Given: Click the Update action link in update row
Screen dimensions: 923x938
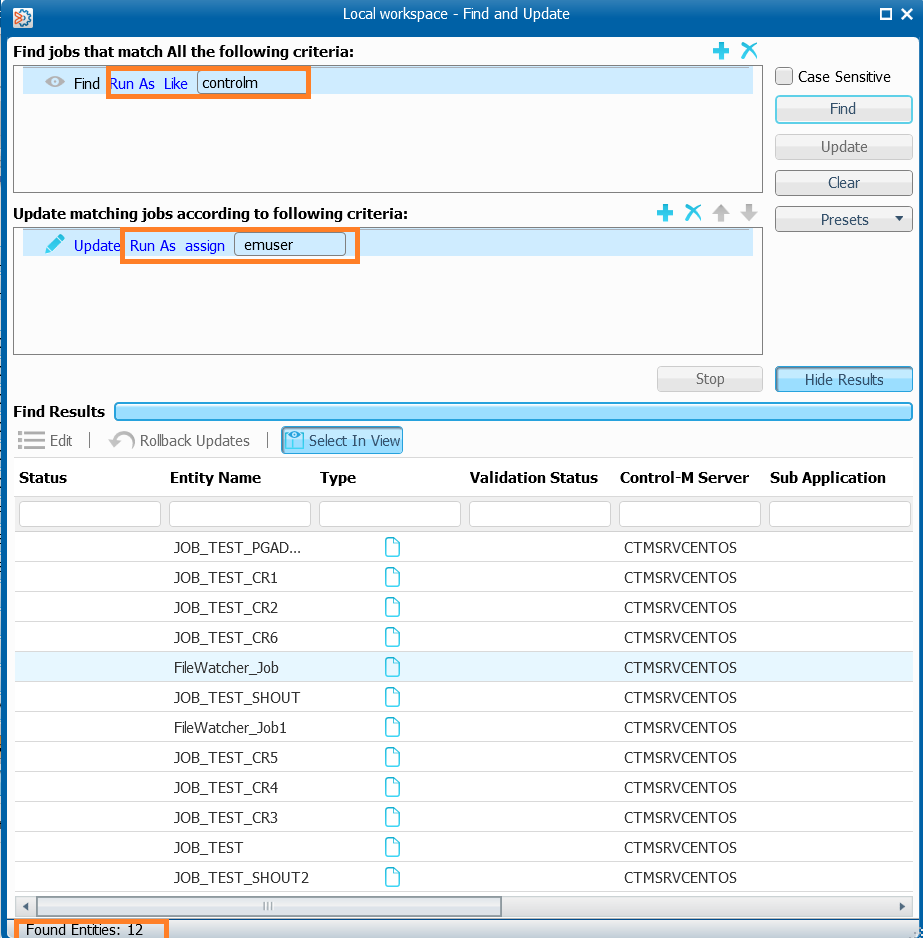Looking at the screenshot, I should click(x=97, y=245).
